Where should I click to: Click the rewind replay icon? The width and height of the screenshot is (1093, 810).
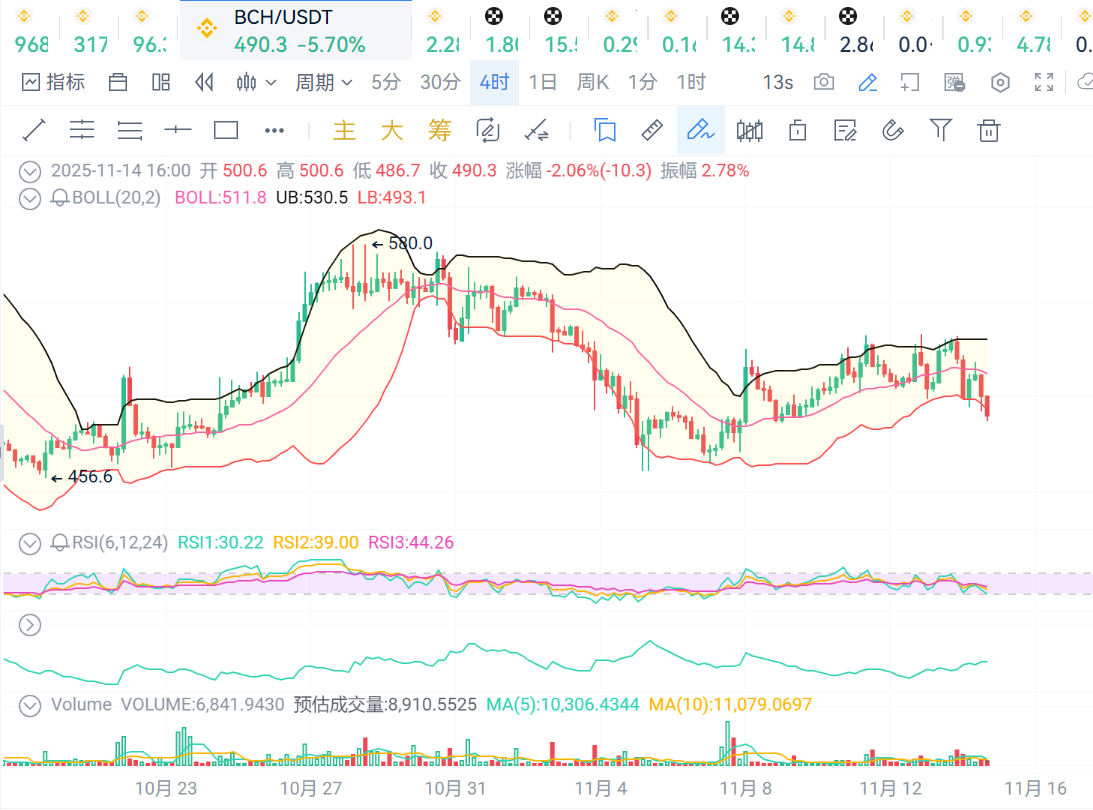tap(205, 82)
